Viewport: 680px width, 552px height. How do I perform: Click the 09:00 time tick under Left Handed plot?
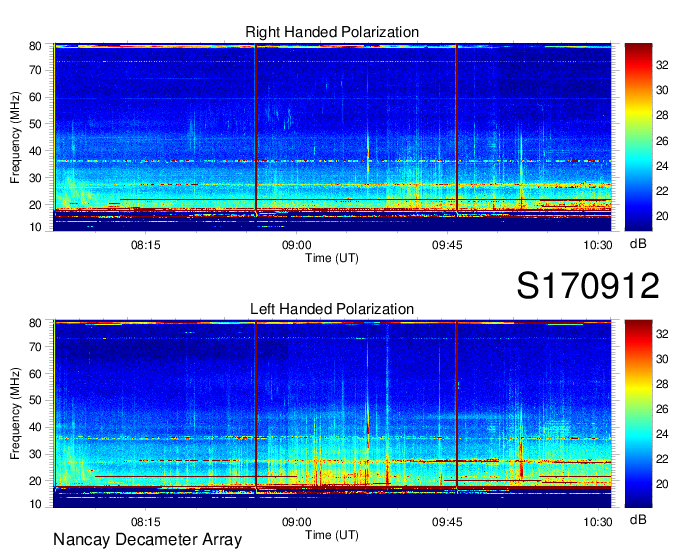pos(297,522)
